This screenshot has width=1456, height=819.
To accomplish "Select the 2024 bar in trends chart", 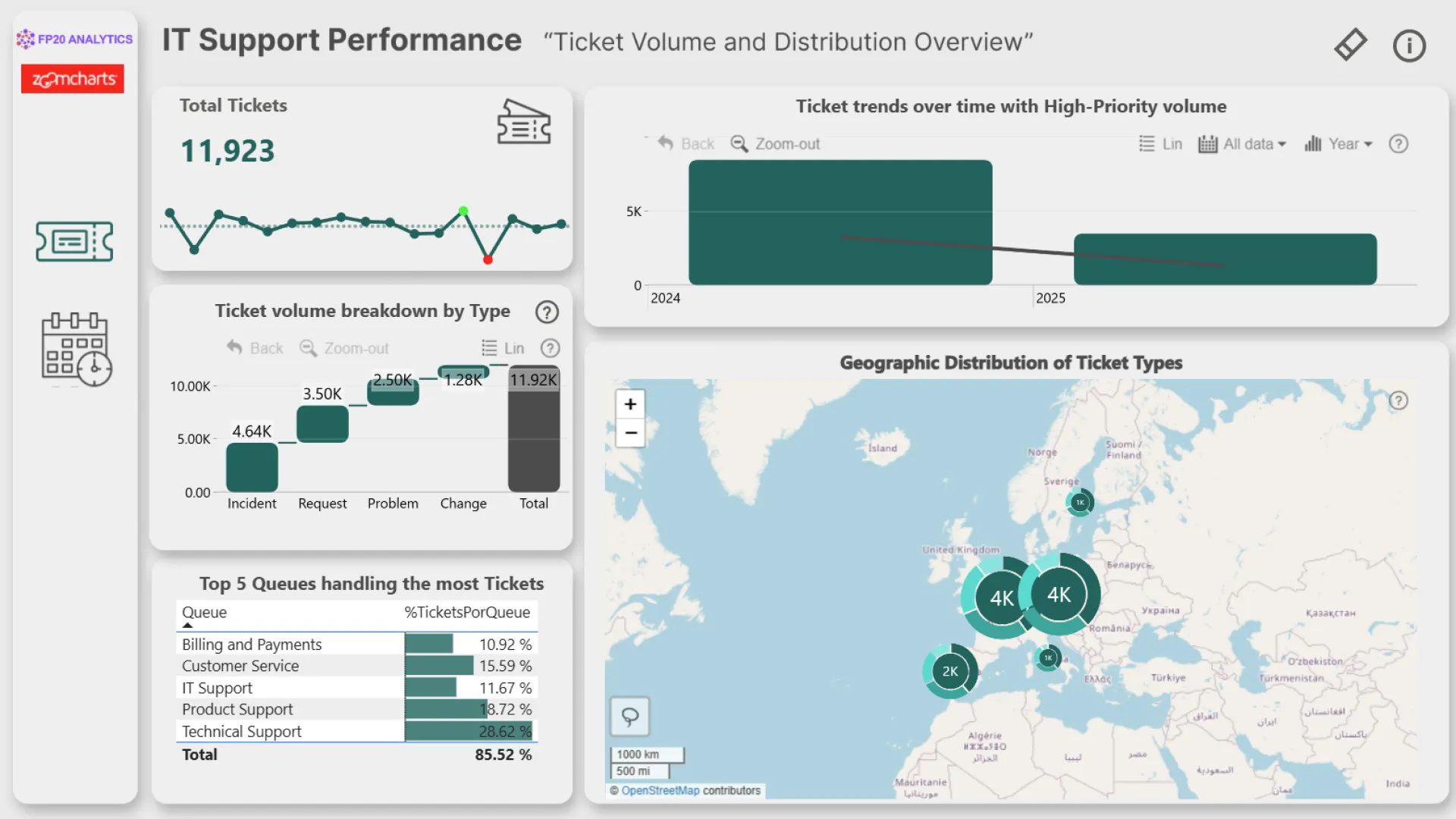I will (840, 222).
